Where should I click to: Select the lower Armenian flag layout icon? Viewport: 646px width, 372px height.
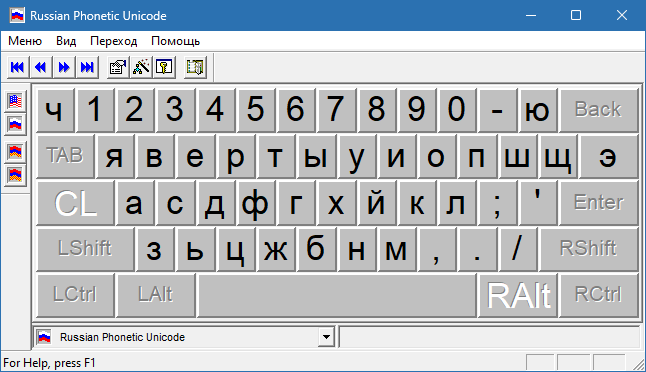pyautogui.click(x=15, y=175)
